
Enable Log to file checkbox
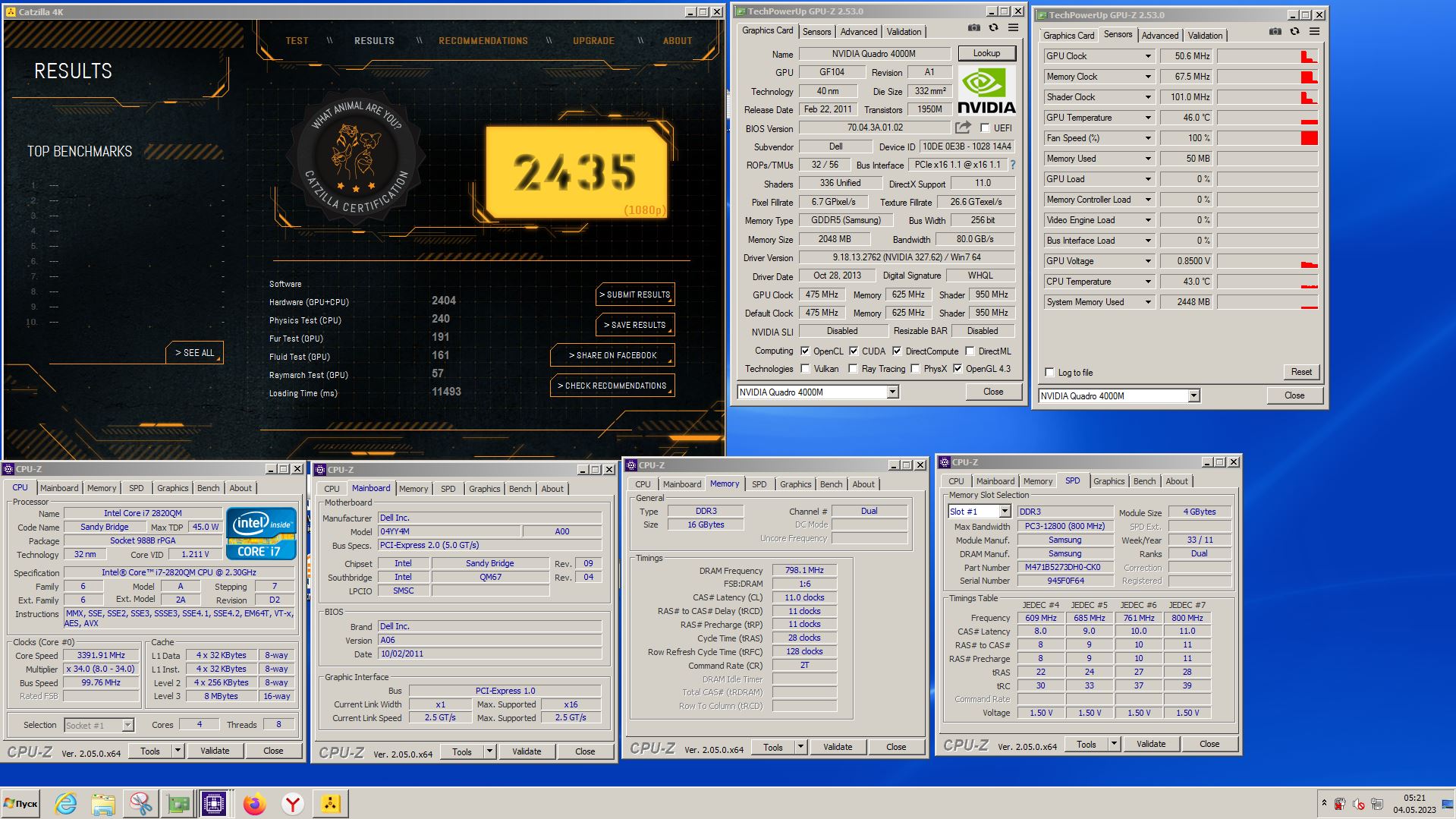click(1050, 373)
